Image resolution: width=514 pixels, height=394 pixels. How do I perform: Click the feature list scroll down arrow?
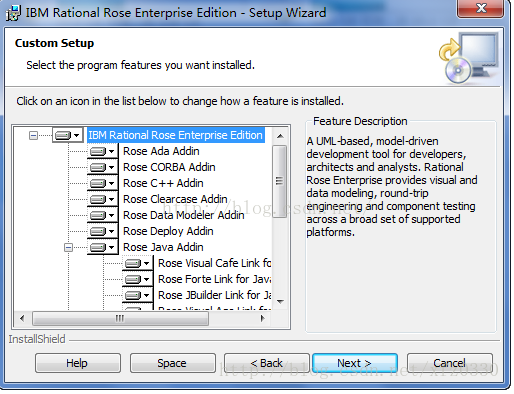click(280, 302)
